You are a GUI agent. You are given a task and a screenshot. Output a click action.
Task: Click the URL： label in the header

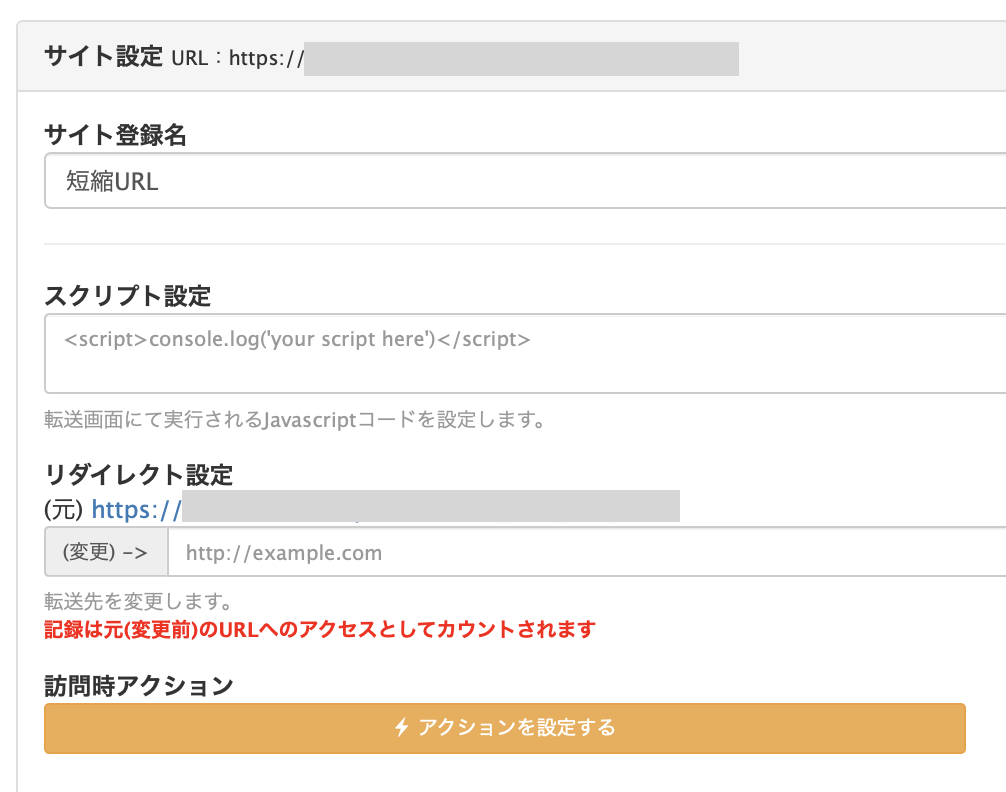pos(197,58)
